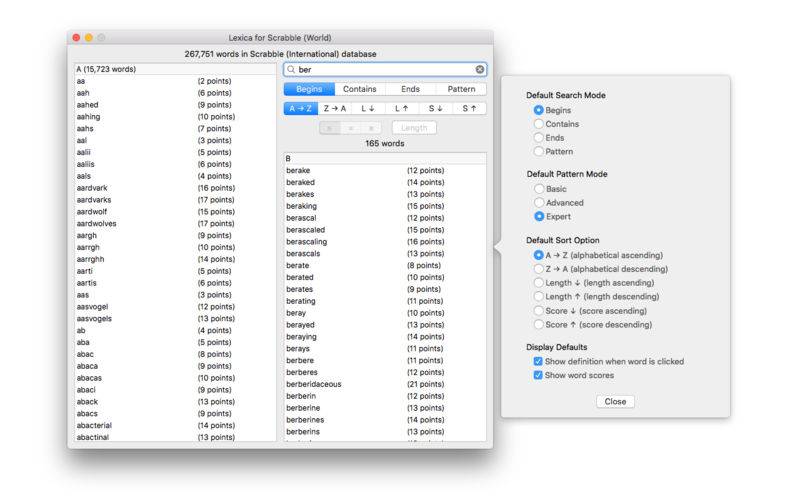The height and width of the screenshot is (500, 800).
Task: Switch to the Ends search tab
Action: [410, 89]
